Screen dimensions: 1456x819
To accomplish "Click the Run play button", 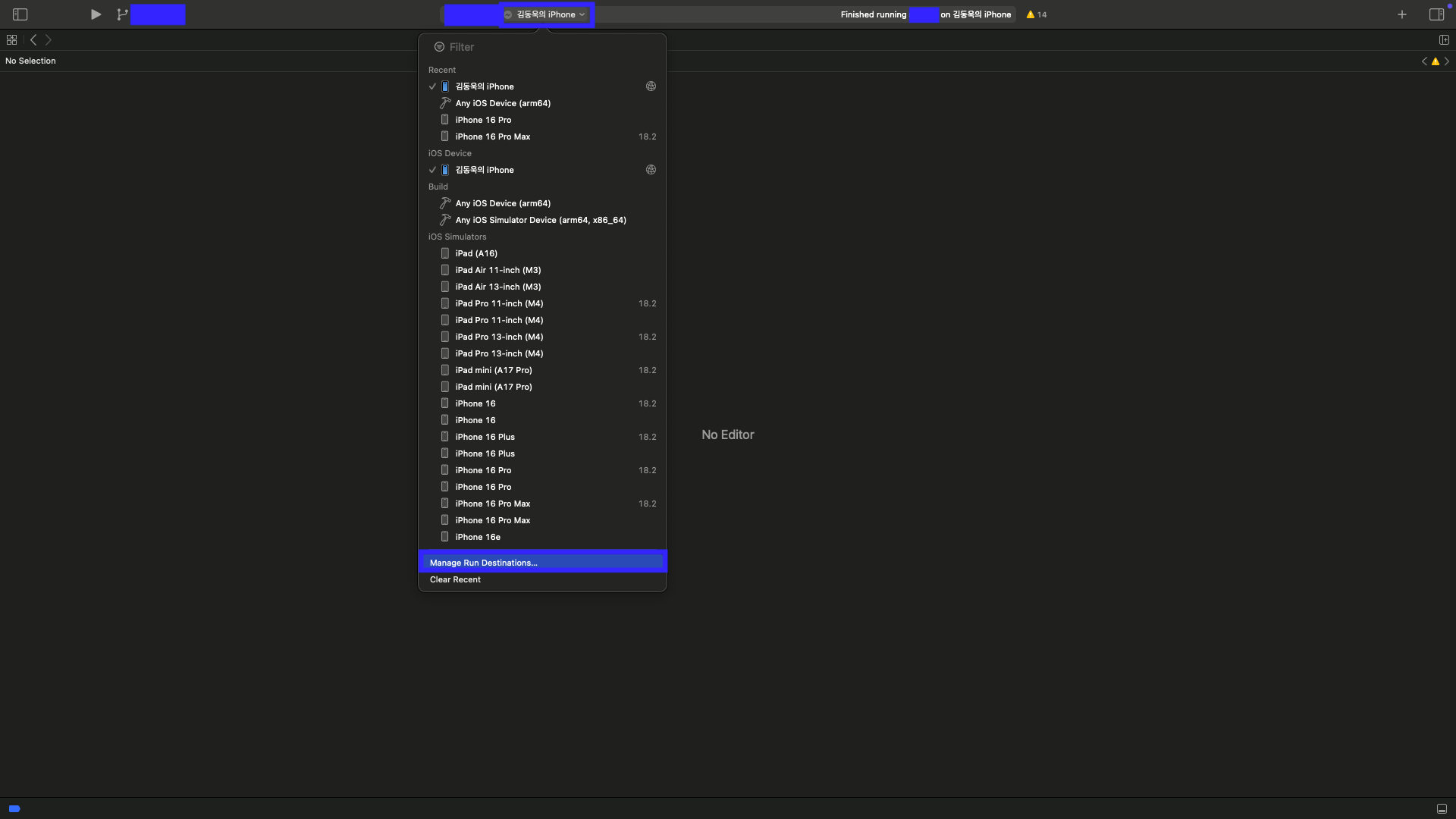I will pyautogui.click(x=96, y=14).
